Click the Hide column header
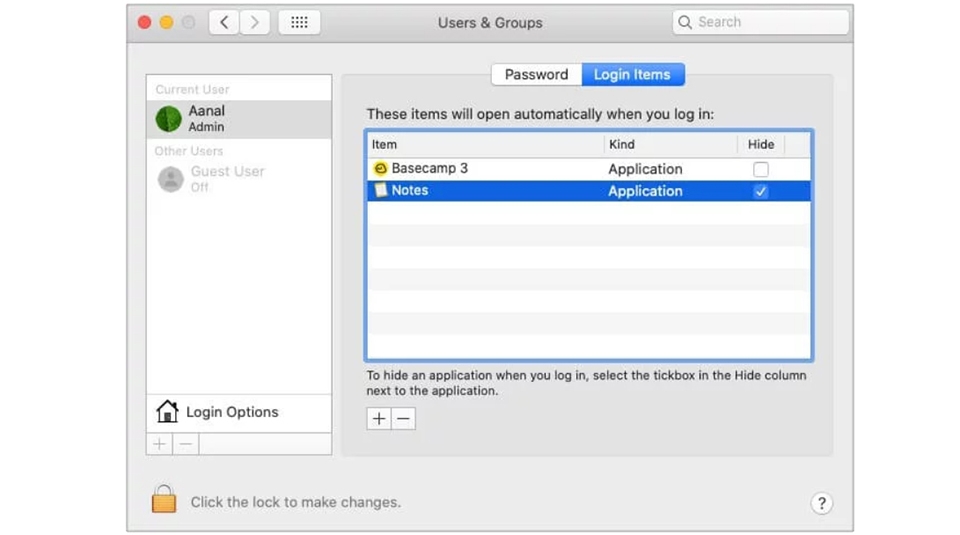The width and height of the screenshot is (960, 535). point(761,144)
